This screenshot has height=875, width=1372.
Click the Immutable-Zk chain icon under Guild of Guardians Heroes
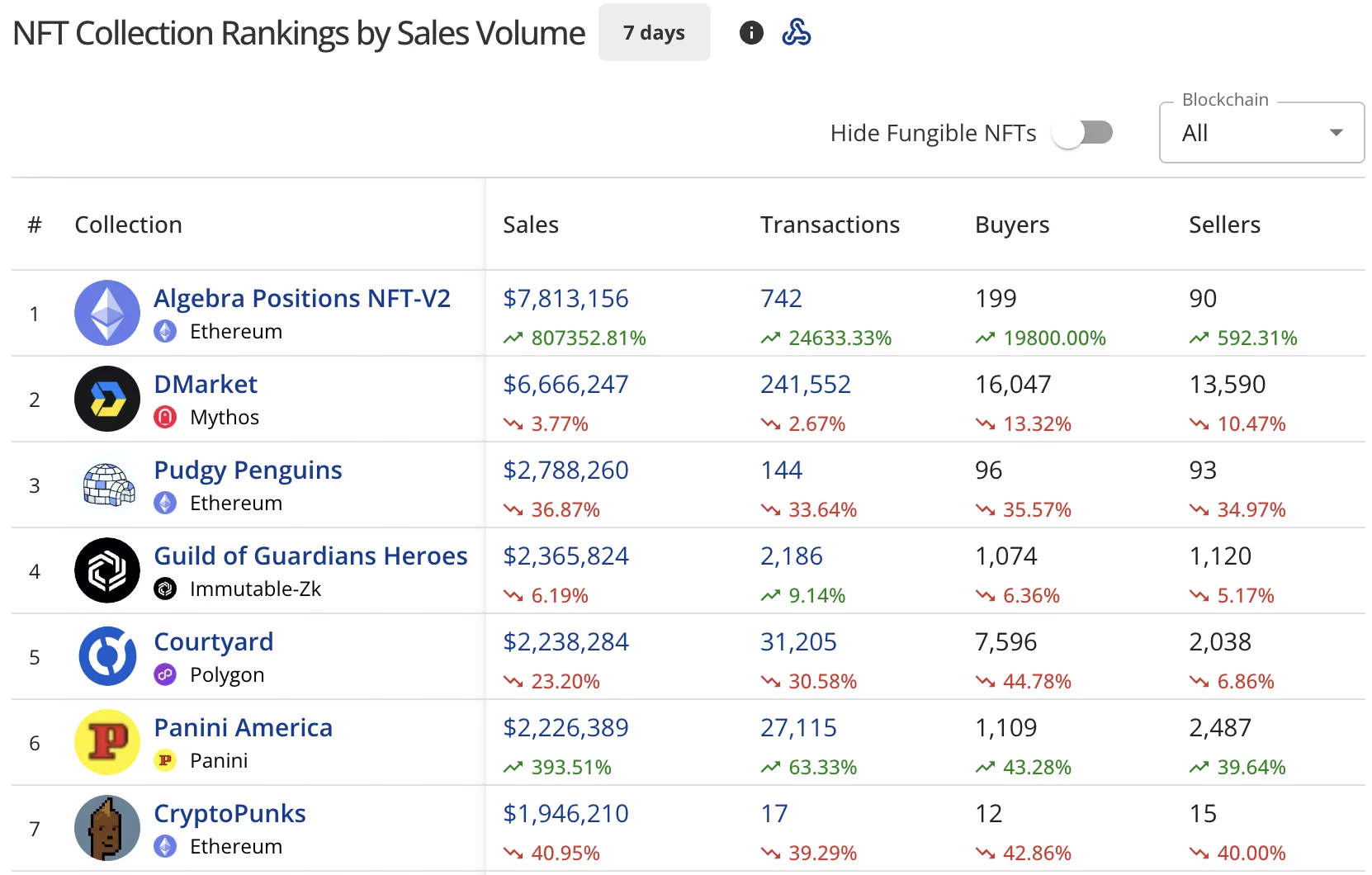[x=164, y=589]
